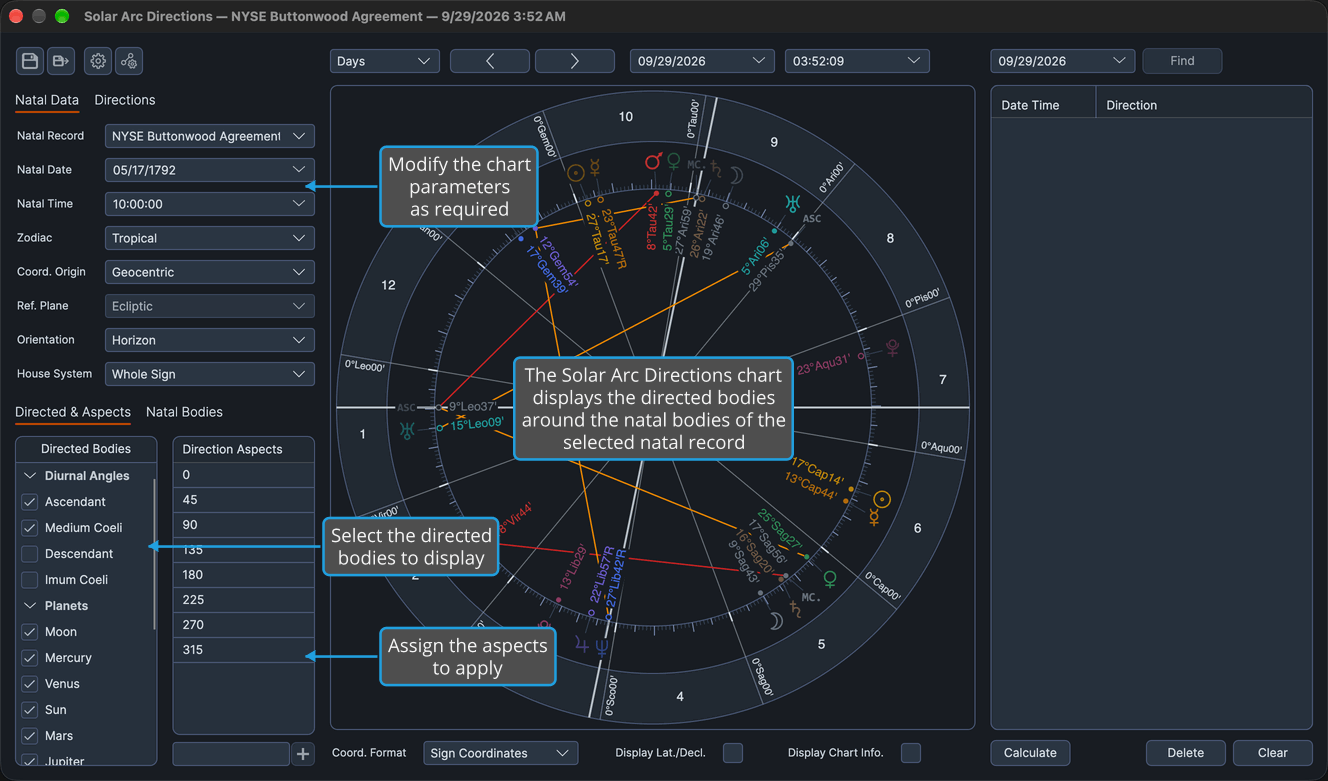The image size is (1328, 781).
Task: Toggle the Venus checkbox
Action: point(30,684)
